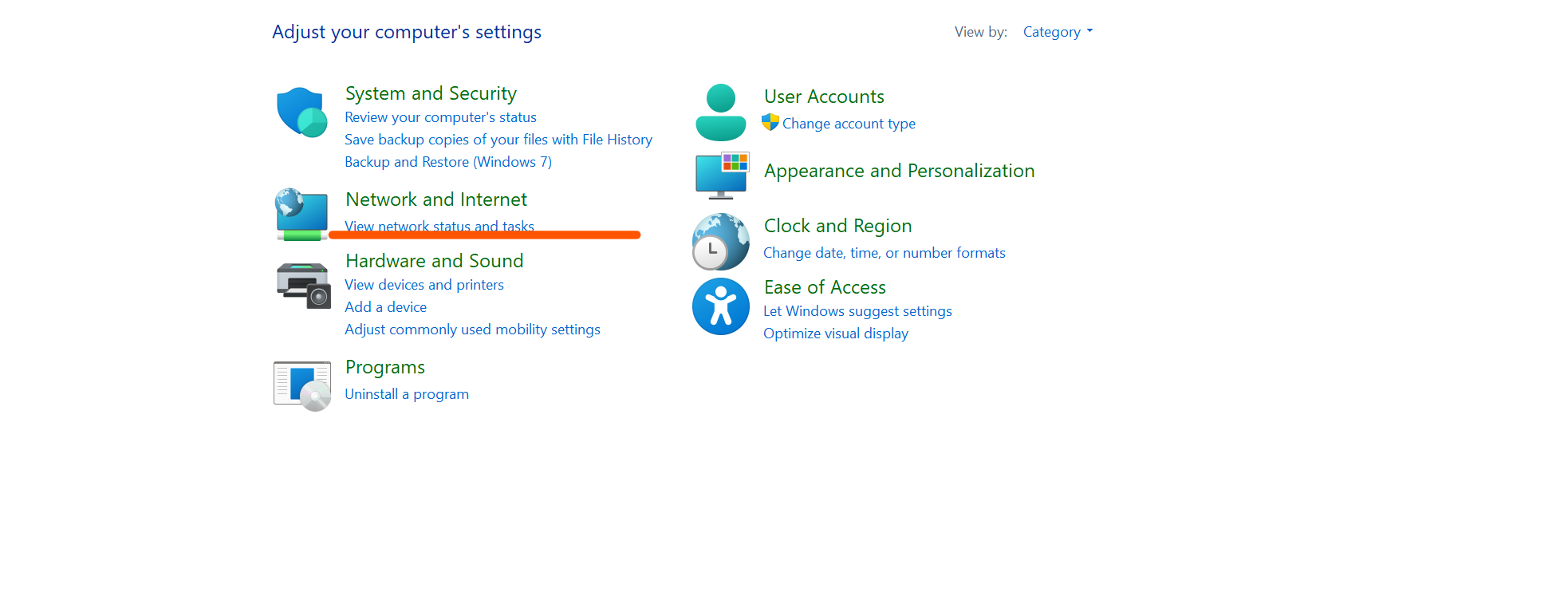1568x608 pixels.
Task: Click the shield icon beside Change account type
Action: click(770, 122)
